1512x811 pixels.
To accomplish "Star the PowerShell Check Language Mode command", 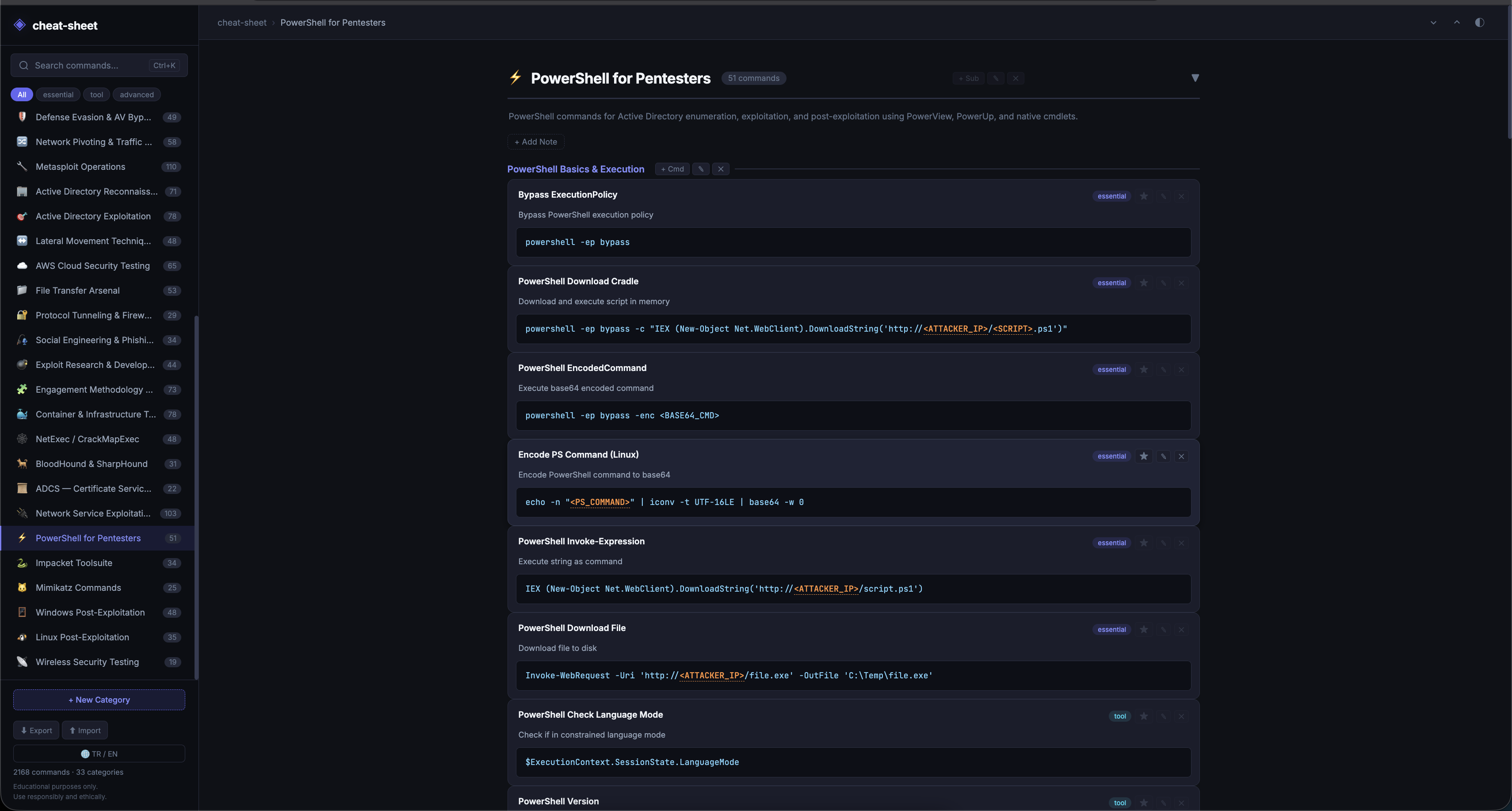I will 1143,716.
